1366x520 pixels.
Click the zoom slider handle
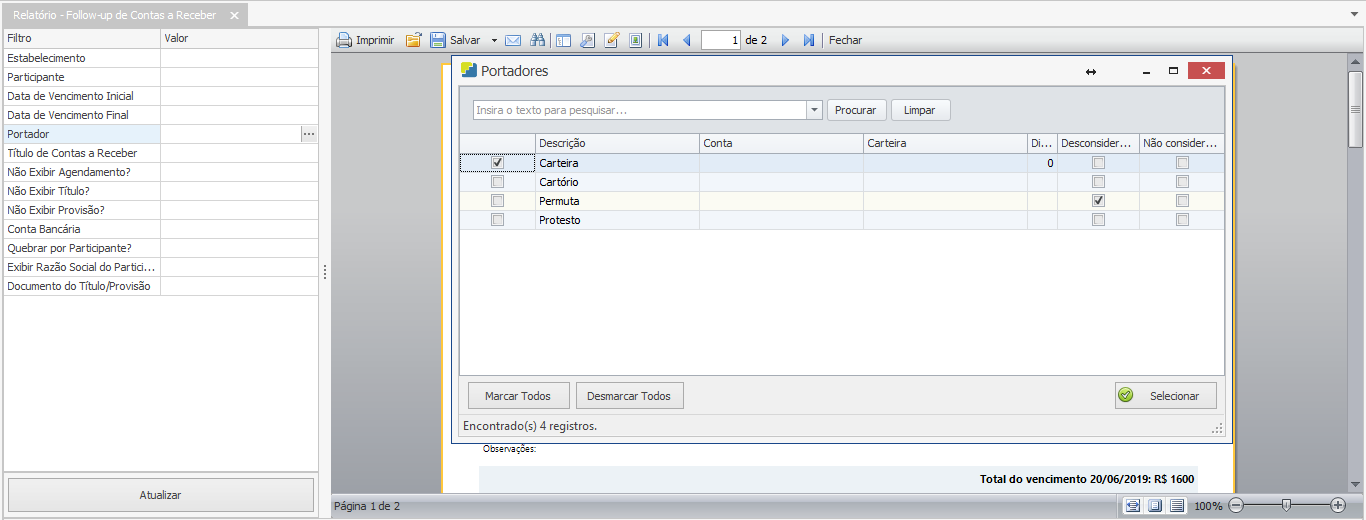1286,506
